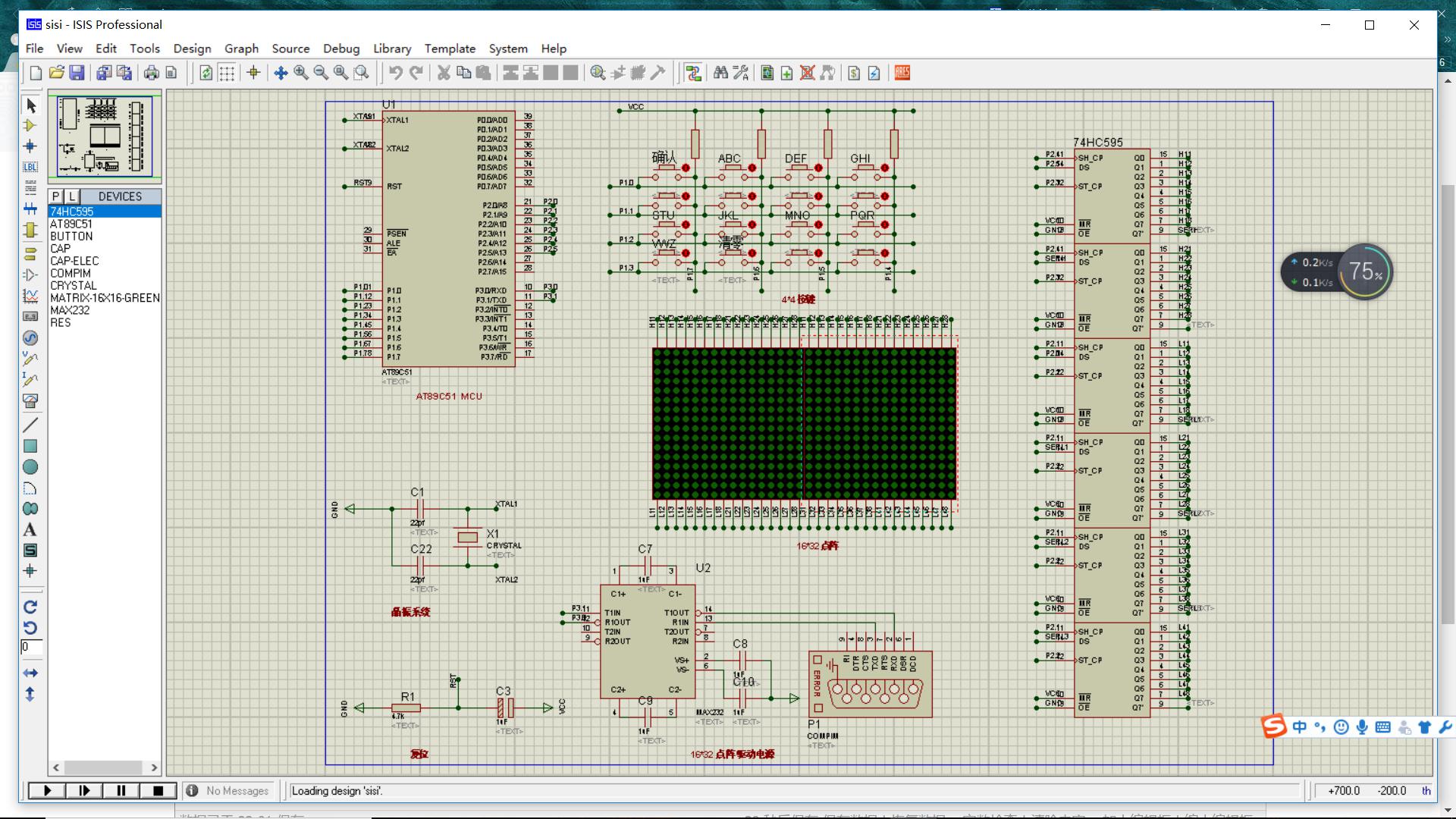The width and height of the screenshot is (1456, 819).
Task: Click the Zoom Out magnifier icon
Action: tap(321, 73)
